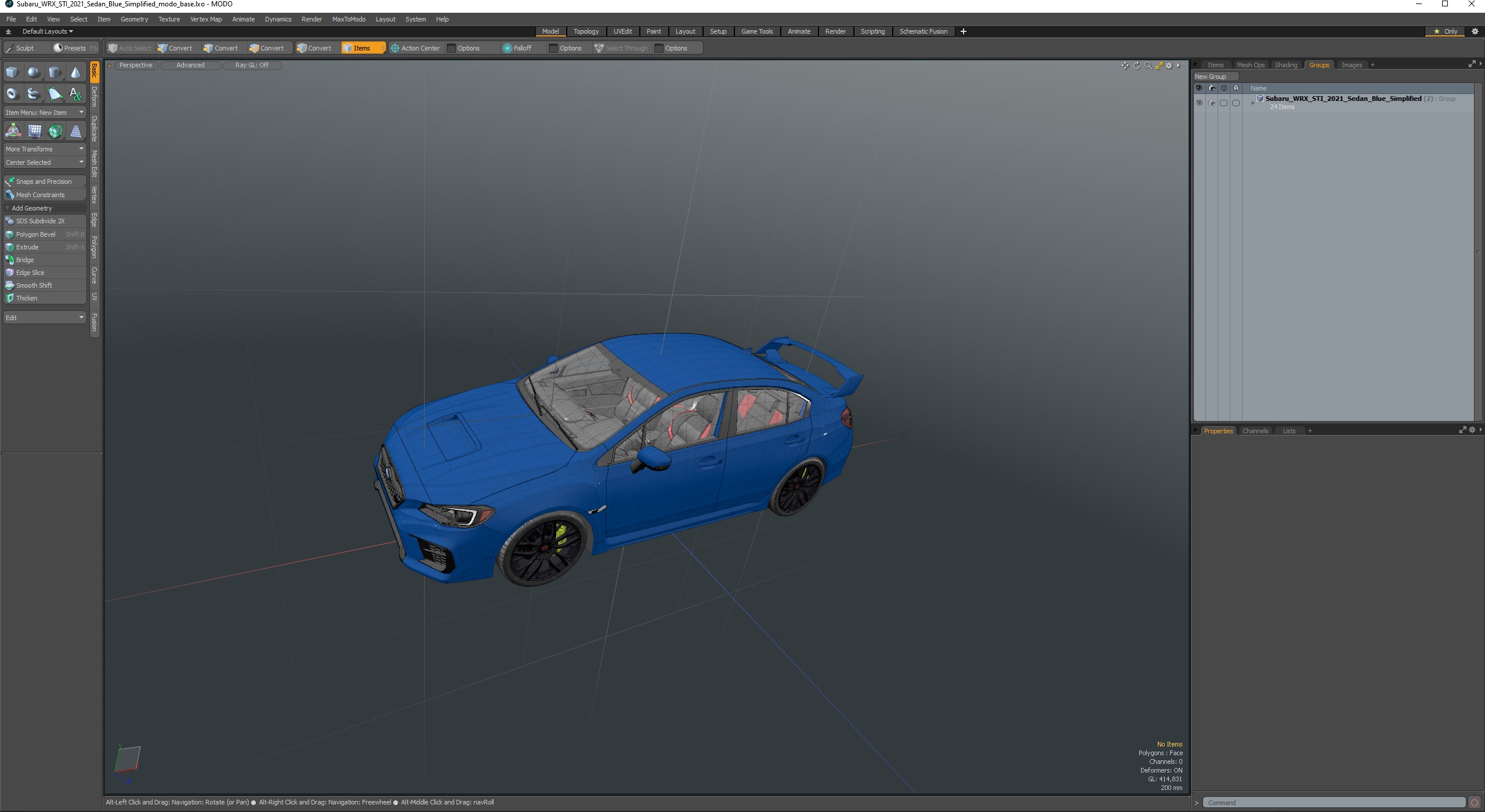
Task: Select the Cube primitive tool
Action: (12, 72)
